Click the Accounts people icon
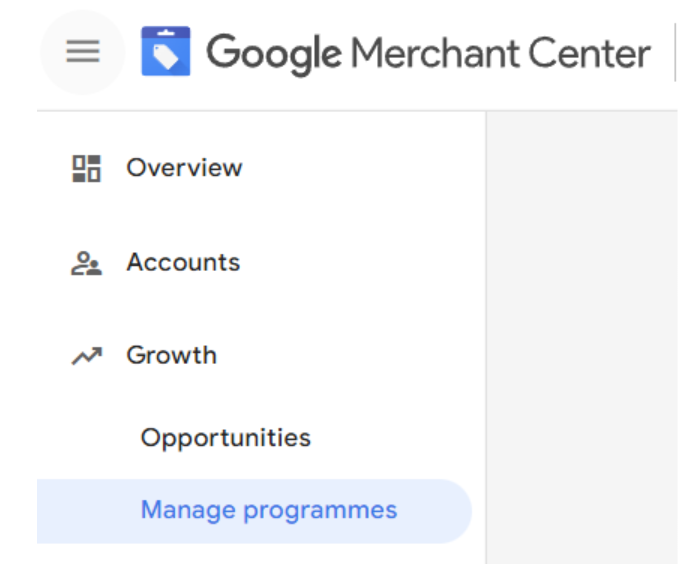 pyautogui.click(x=87, y=263)
